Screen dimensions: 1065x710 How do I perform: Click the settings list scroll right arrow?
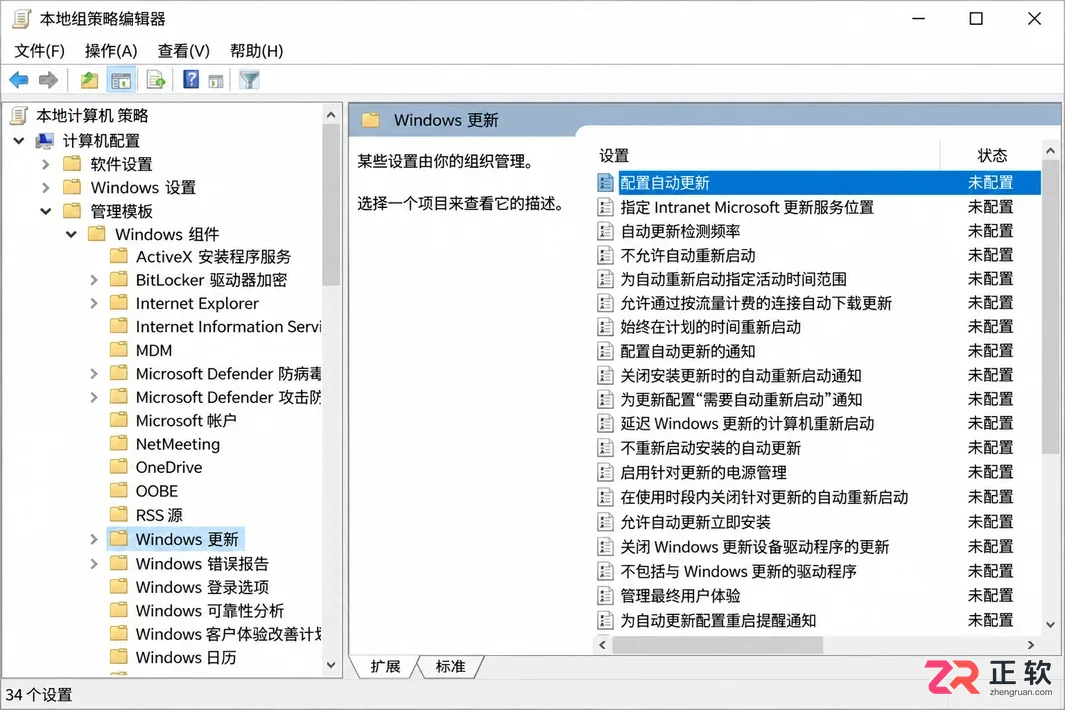pos(1031,645)
